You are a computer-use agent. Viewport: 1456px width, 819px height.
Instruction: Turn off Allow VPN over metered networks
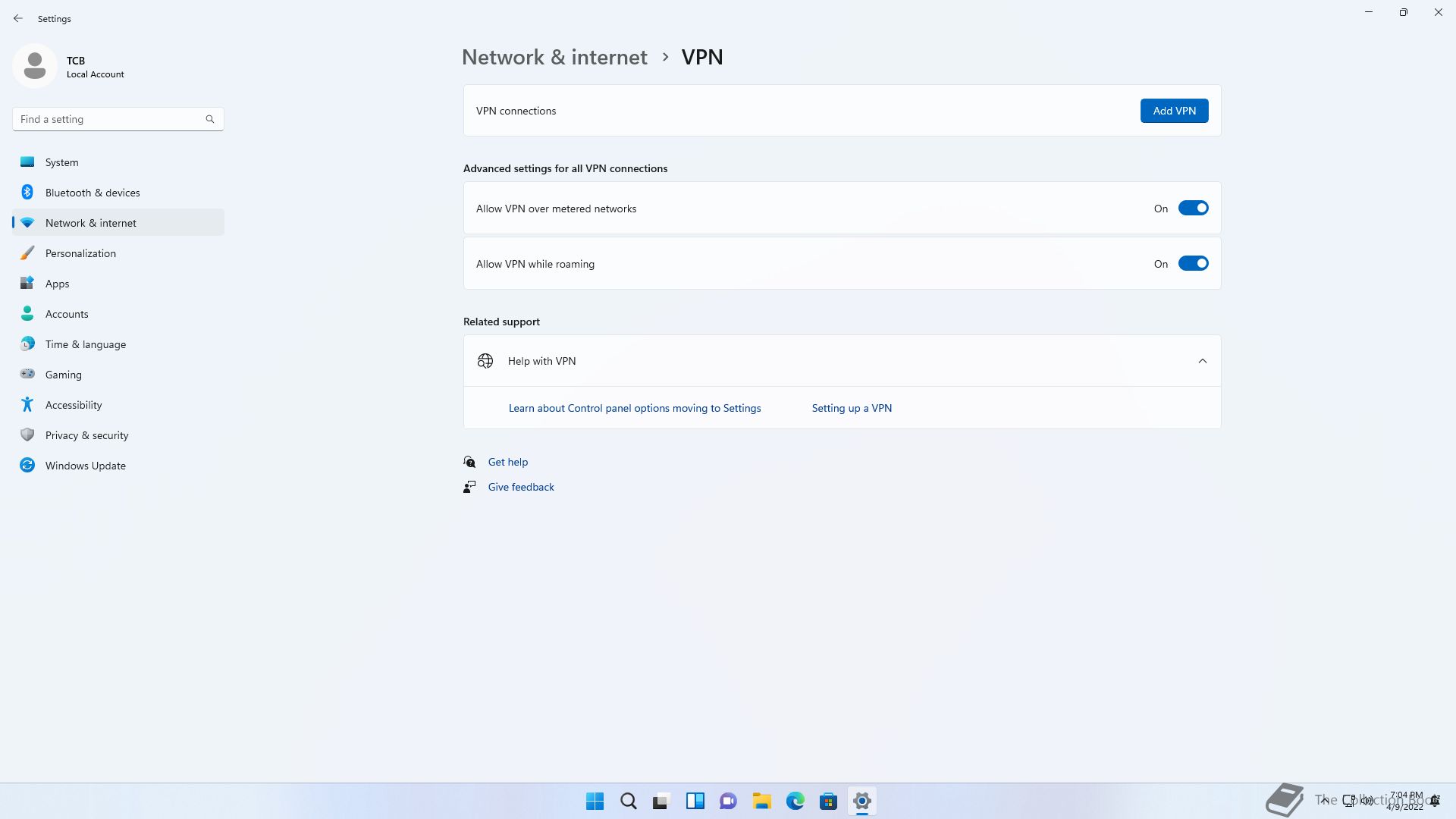[1193, 209]
